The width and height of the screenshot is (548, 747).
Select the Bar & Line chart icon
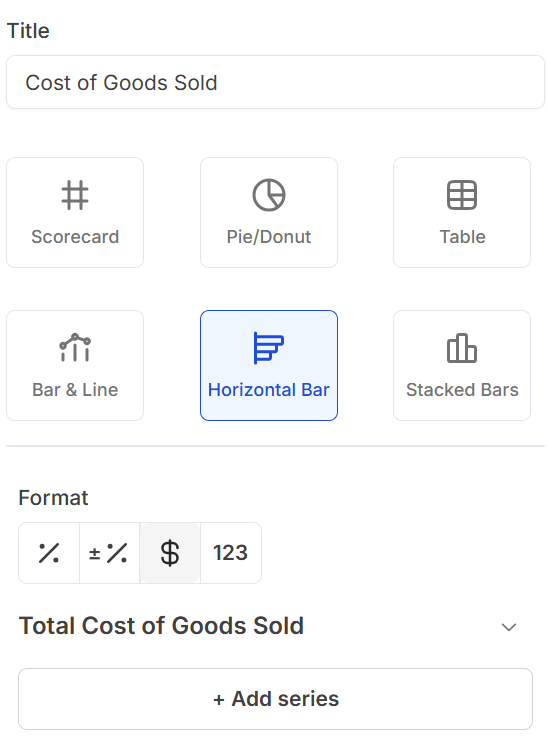(x=75, y=347)
